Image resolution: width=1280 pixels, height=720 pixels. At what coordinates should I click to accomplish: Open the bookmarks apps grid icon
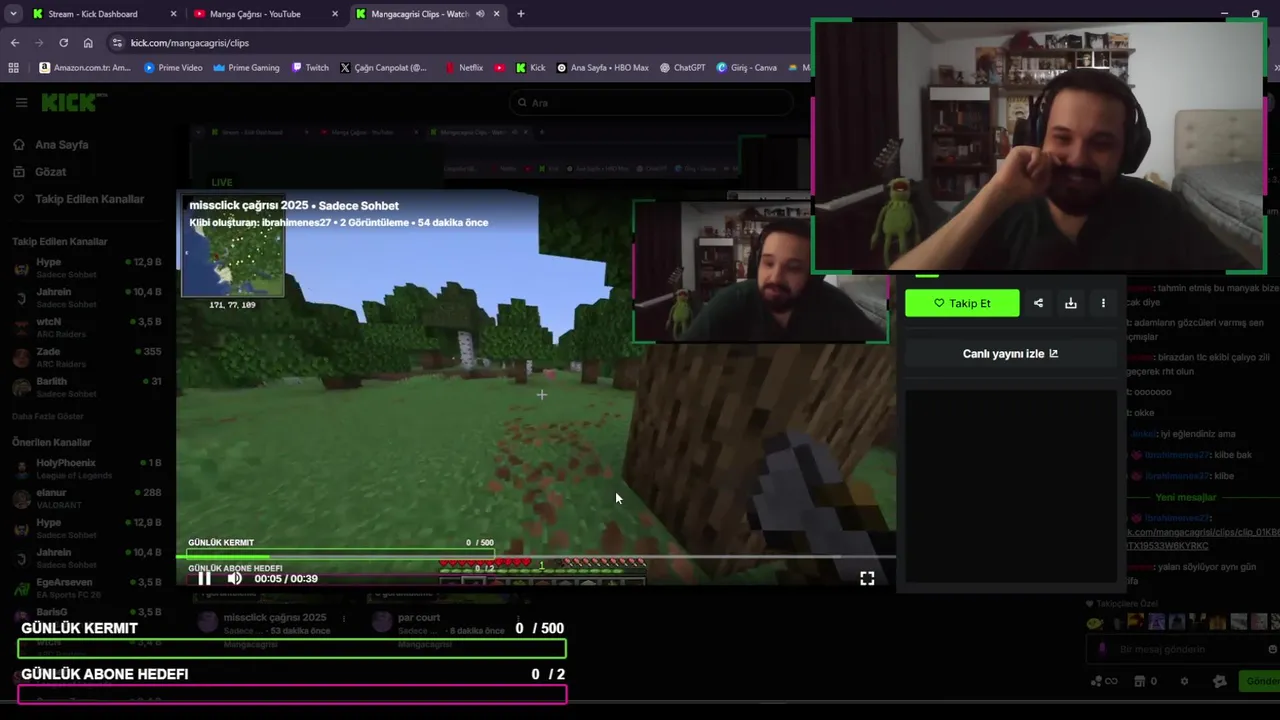coord(13,68)
